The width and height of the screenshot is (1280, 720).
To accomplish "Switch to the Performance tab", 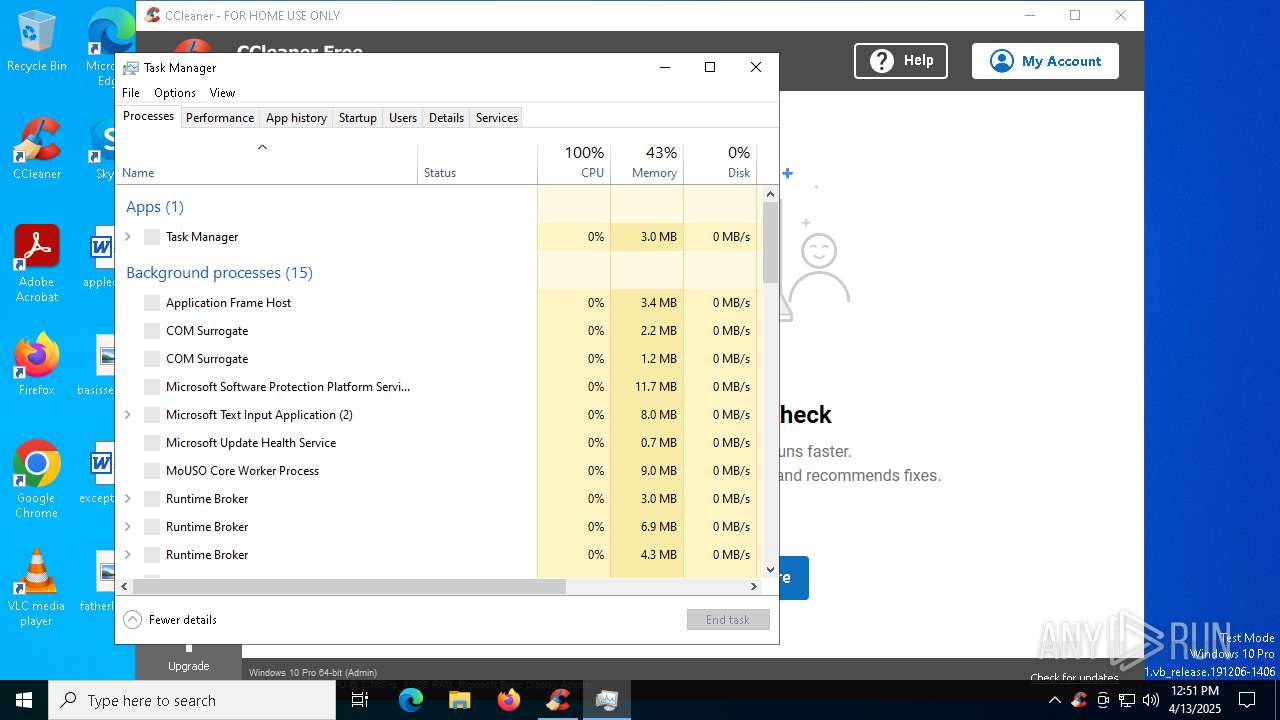I will [220, 118].
